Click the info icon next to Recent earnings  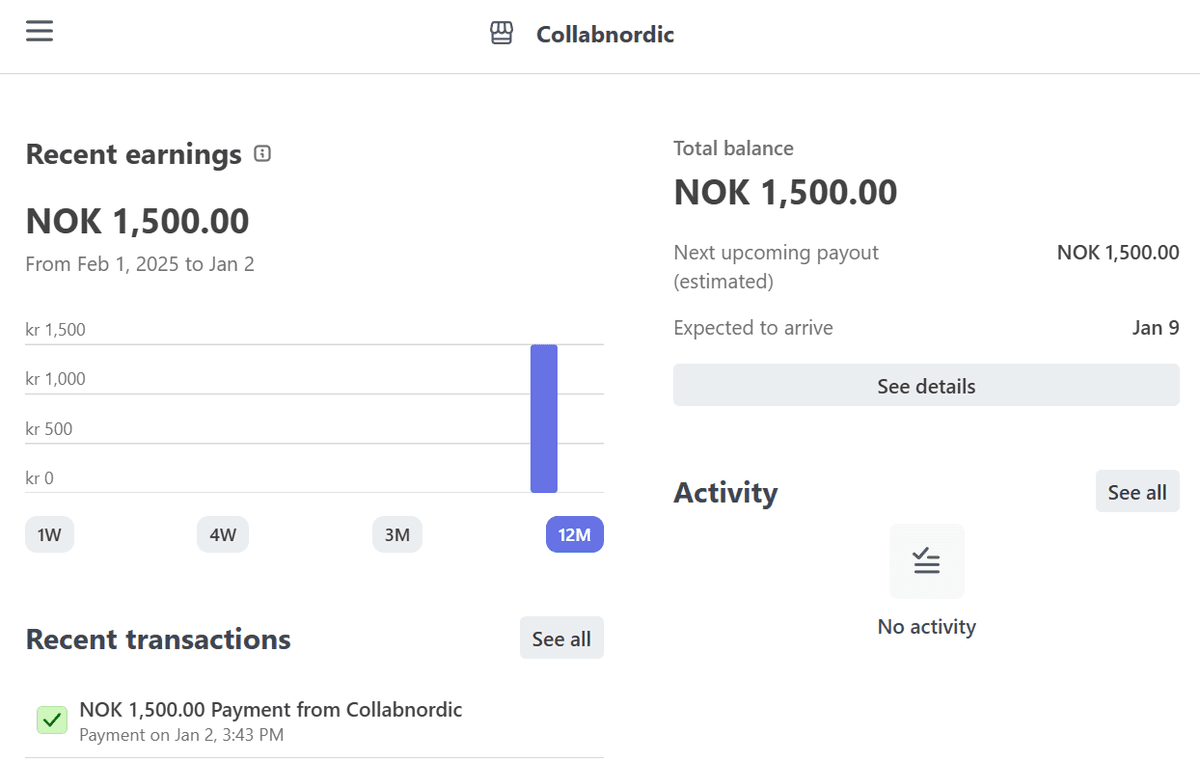tap(262, 154)
